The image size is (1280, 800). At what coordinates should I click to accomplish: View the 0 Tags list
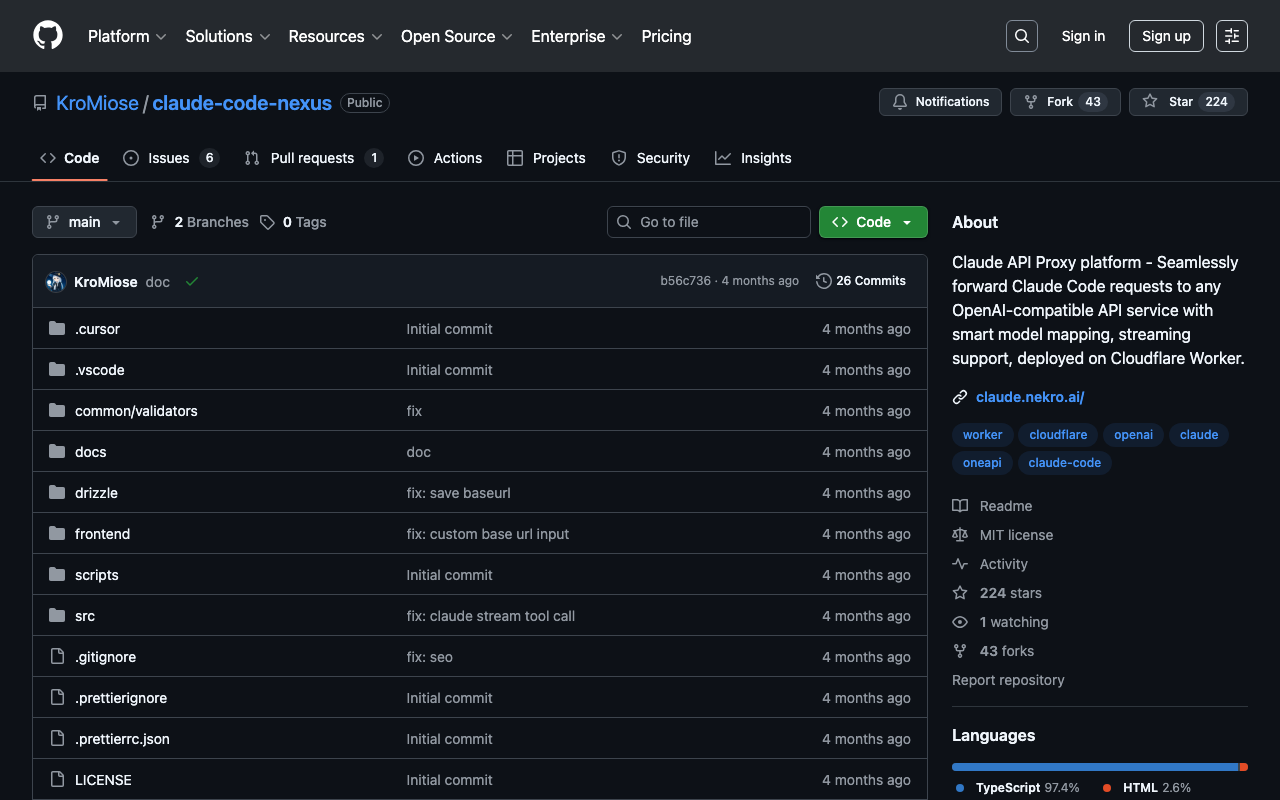coord(293,222)
